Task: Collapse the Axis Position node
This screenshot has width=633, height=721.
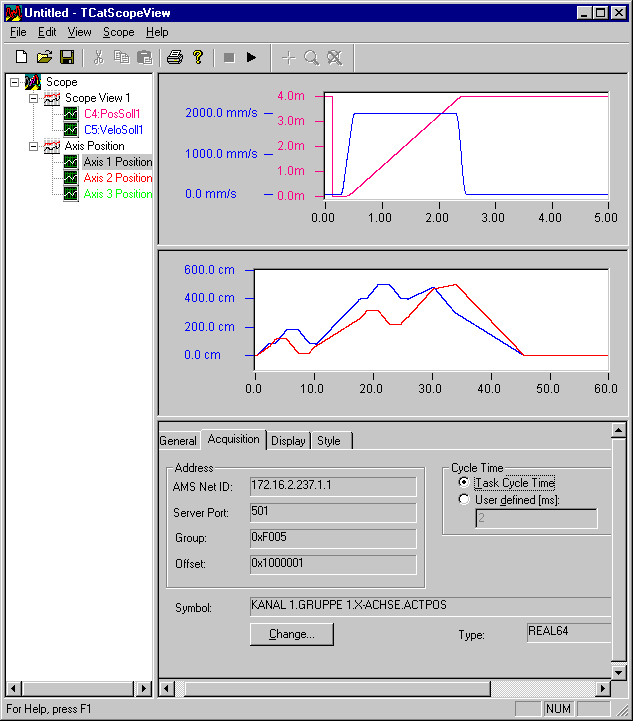Action: (x=34, y=146)
